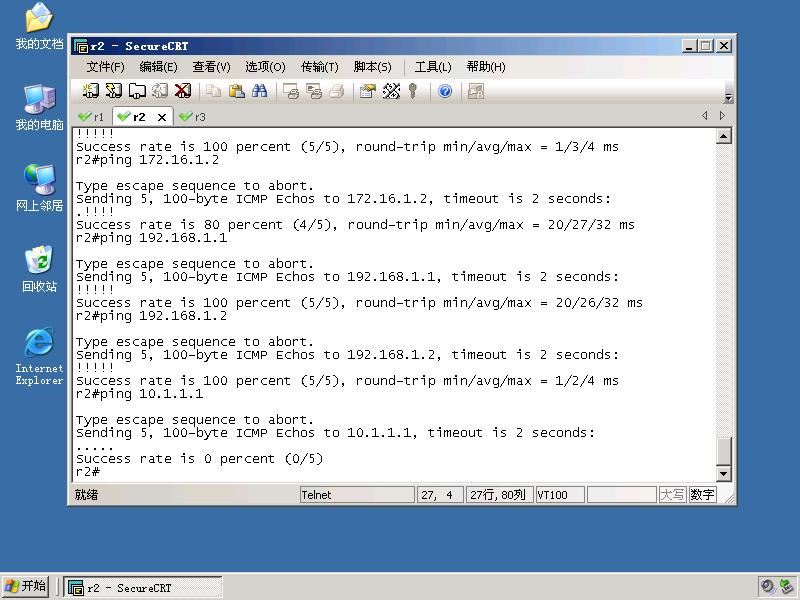The height and width of the screenshot is (600, 800).
Task: Click the Copy toolbar icon
Action: (x=213, y=91)
